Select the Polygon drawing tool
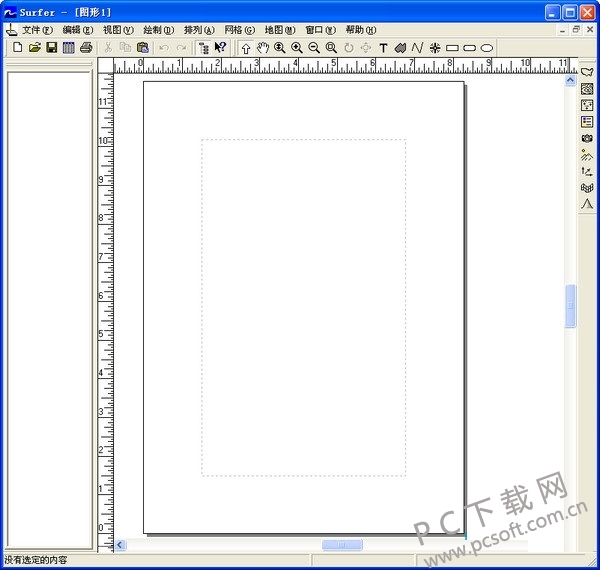Screen dimensions: 600x570 [400, 48]
